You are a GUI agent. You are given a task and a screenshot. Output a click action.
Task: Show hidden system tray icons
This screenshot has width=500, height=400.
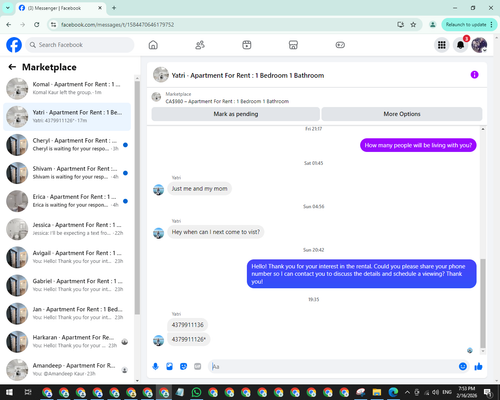tap(407, 392)
